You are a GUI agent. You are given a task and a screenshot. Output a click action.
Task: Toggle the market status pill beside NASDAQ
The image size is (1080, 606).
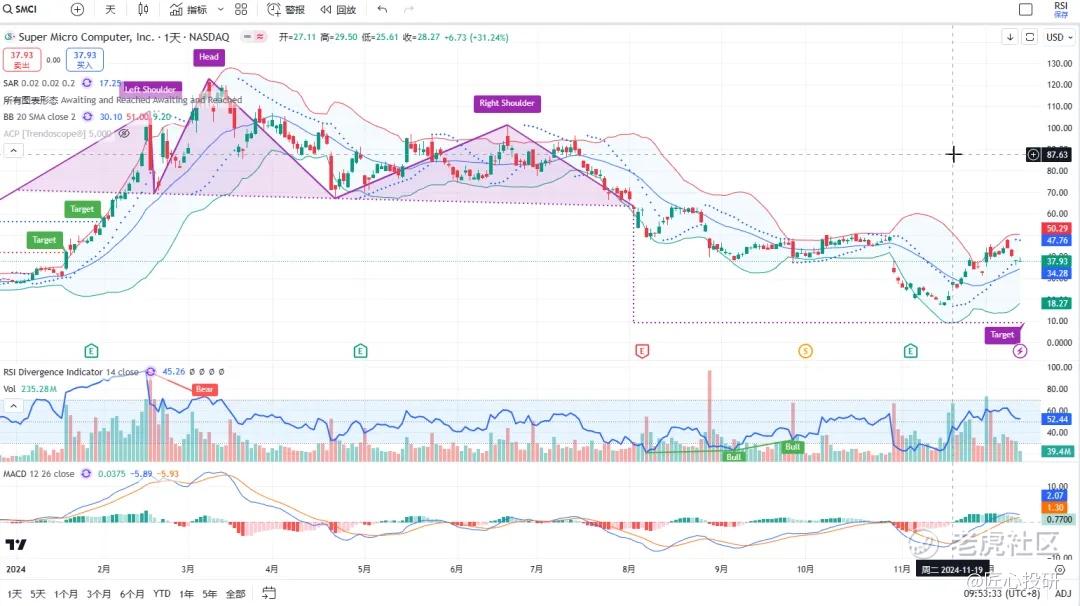point(253,37)
